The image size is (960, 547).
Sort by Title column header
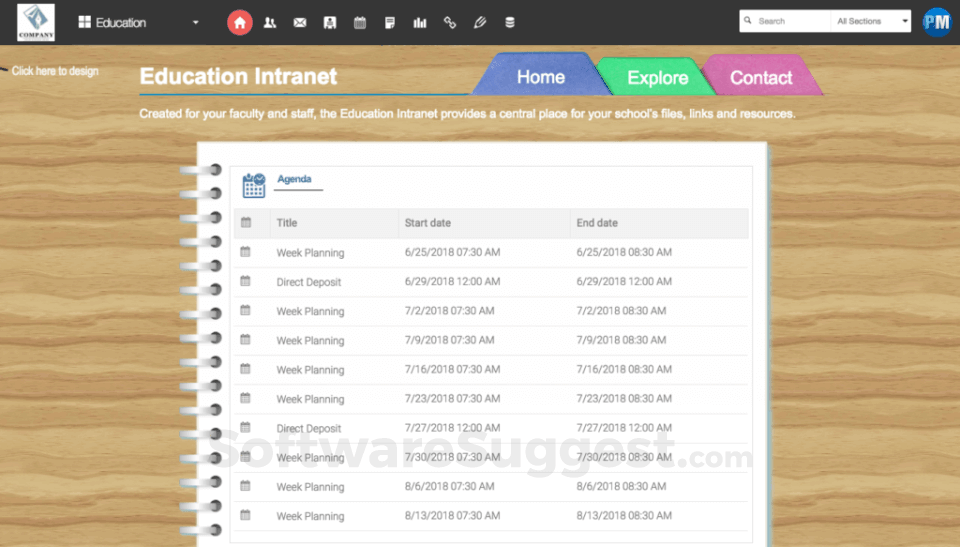click(287, 223)
